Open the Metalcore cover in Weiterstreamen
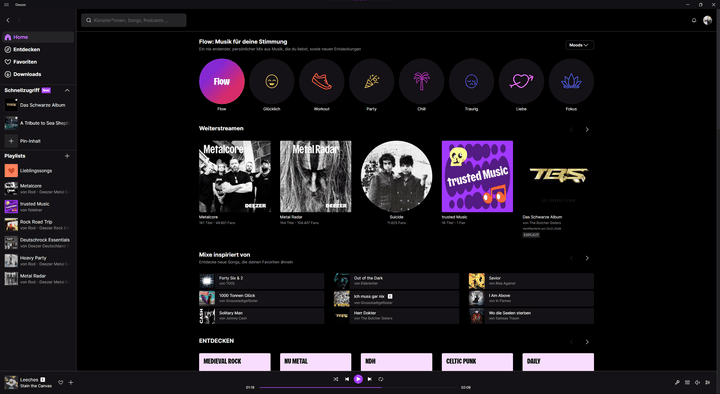 (x=235, y=176)
